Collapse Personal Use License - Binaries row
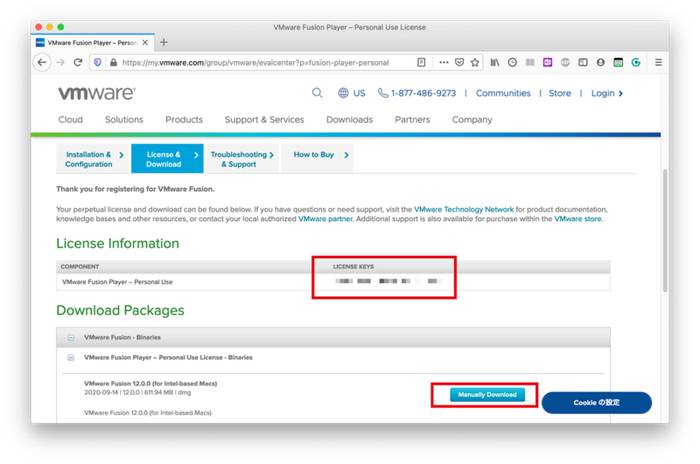The height and width of the screenshot is (464, 700). pos(71,358)
